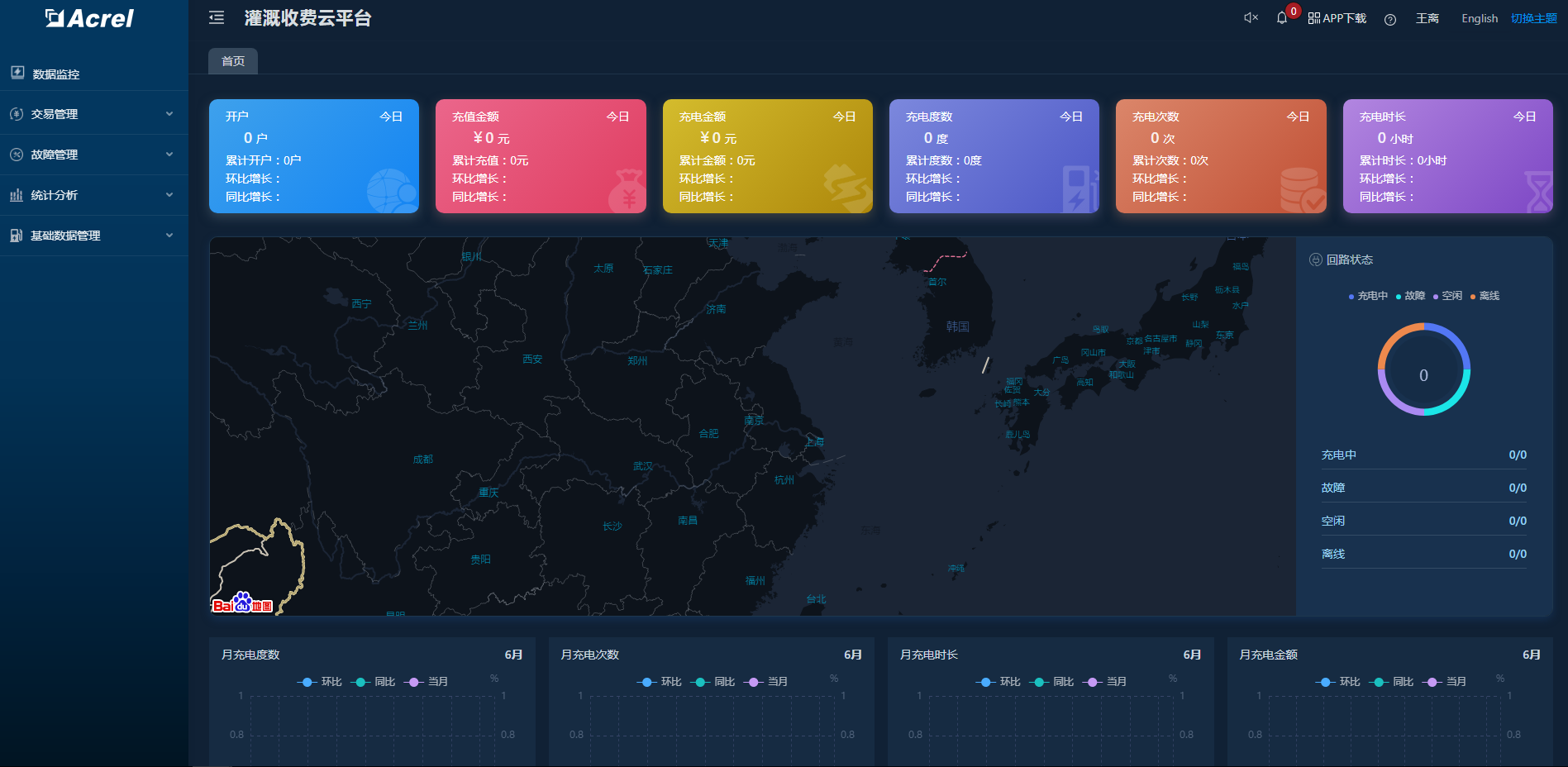Click the 灌溉收费云平台 title
The height and width of the screenshot is (767, 1568).
tap(308, 18)
